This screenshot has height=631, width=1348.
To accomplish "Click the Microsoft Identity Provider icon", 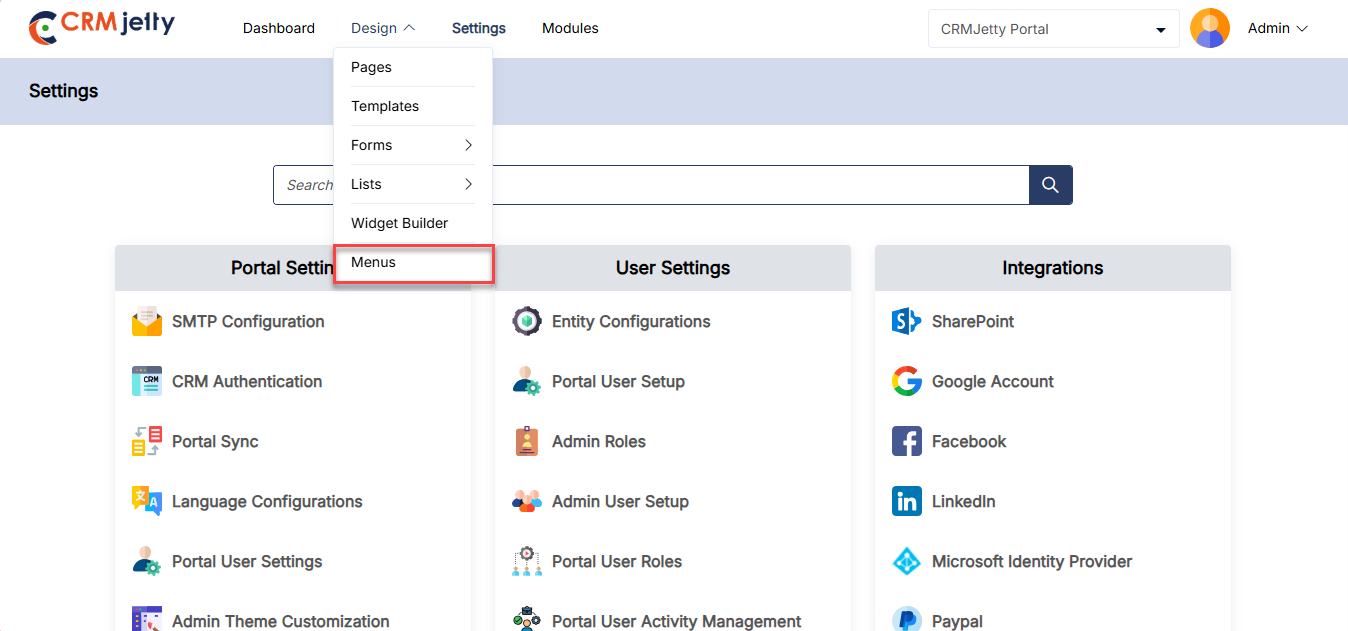I will (906, 561).
